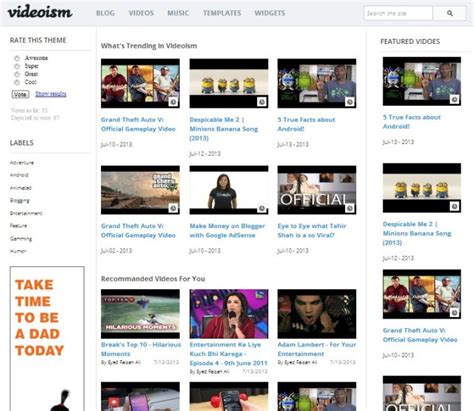Open the Entertainment label
Screen dimensions: 474x411
coord(26,213)
